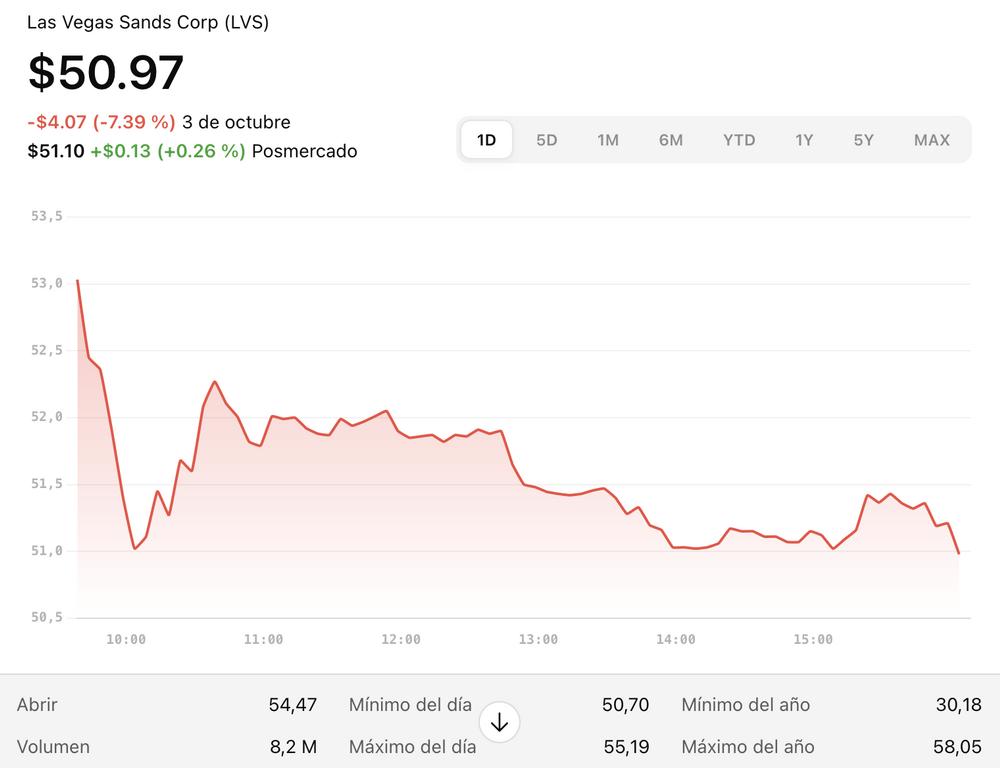Click the chart at the 13:00 mark

[539, 489]
